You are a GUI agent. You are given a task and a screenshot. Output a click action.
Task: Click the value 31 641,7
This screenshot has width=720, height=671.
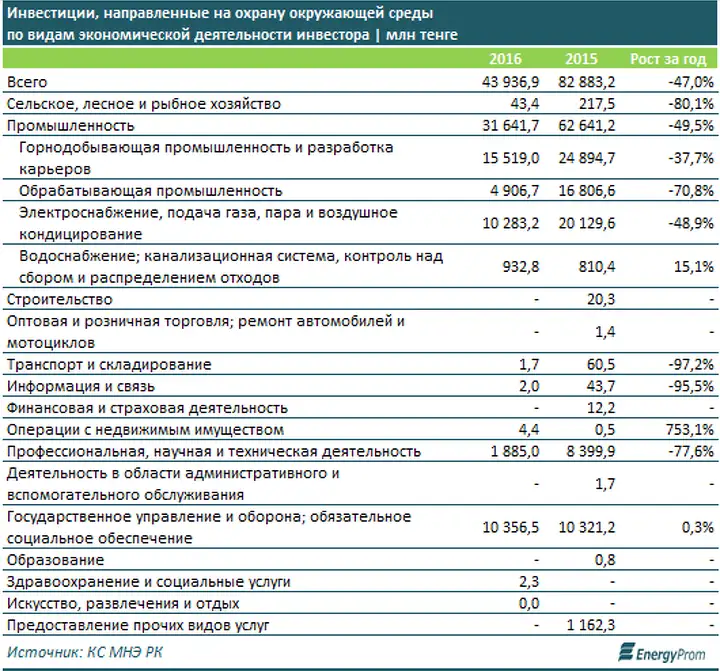click(511, 126)
